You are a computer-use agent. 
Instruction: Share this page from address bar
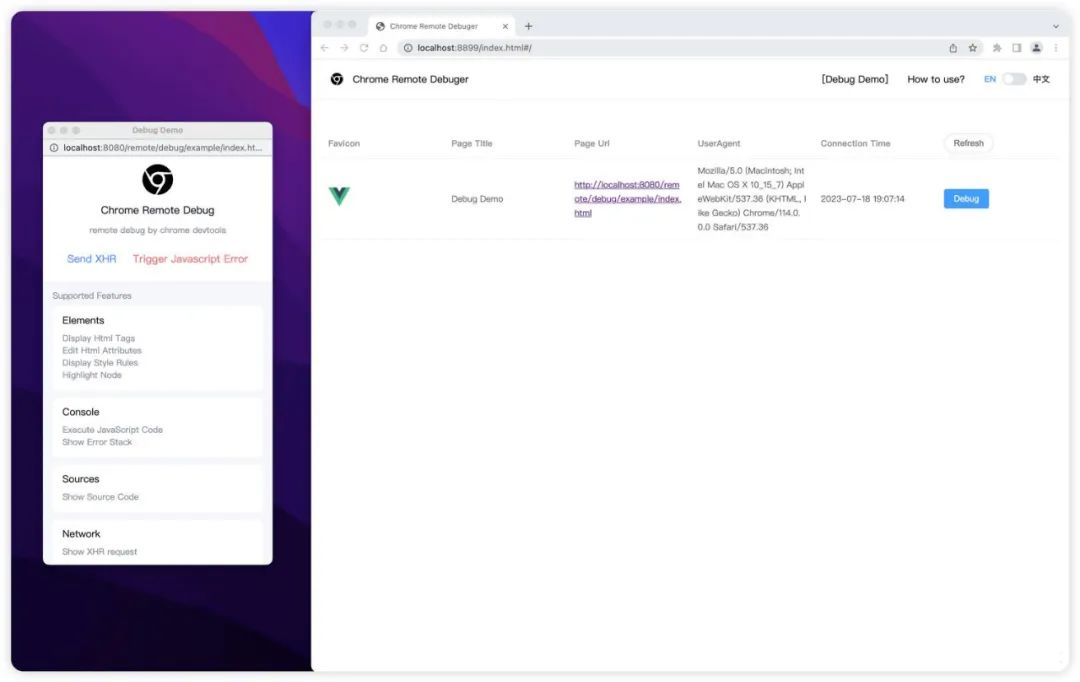pos(953,48)
